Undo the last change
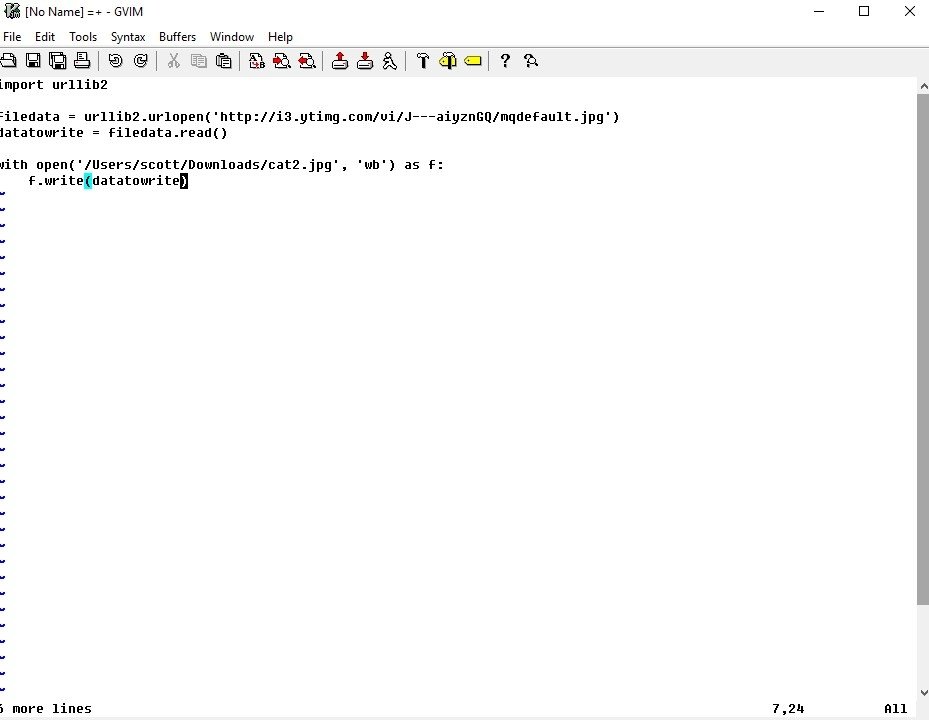The image size is (929, 720). pos(116,60)
